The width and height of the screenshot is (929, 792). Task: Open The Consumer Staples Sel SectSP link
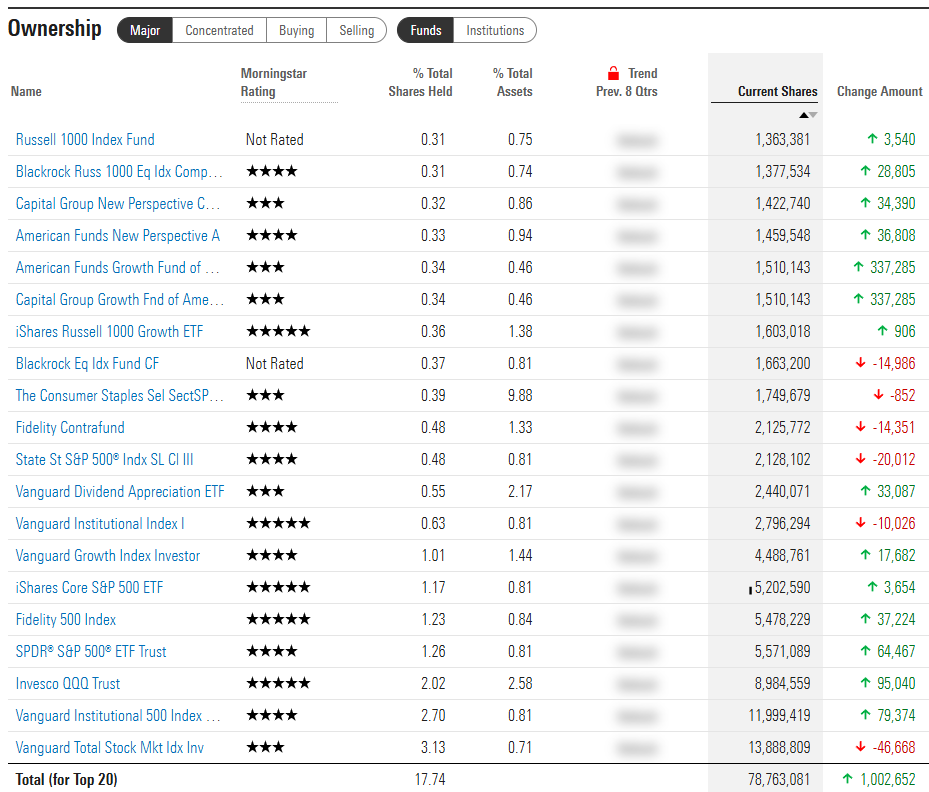tap(120, 396)
